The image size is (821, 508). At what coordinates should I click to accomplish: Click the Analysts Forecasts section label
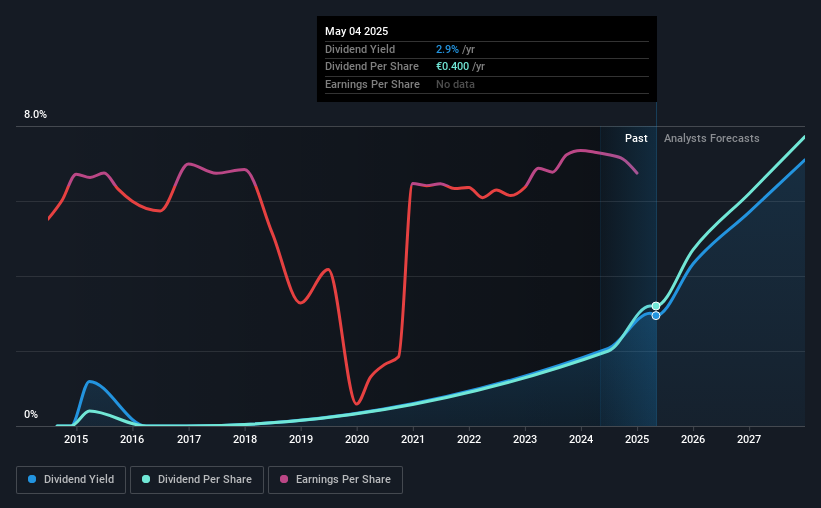tap(712, 138)
